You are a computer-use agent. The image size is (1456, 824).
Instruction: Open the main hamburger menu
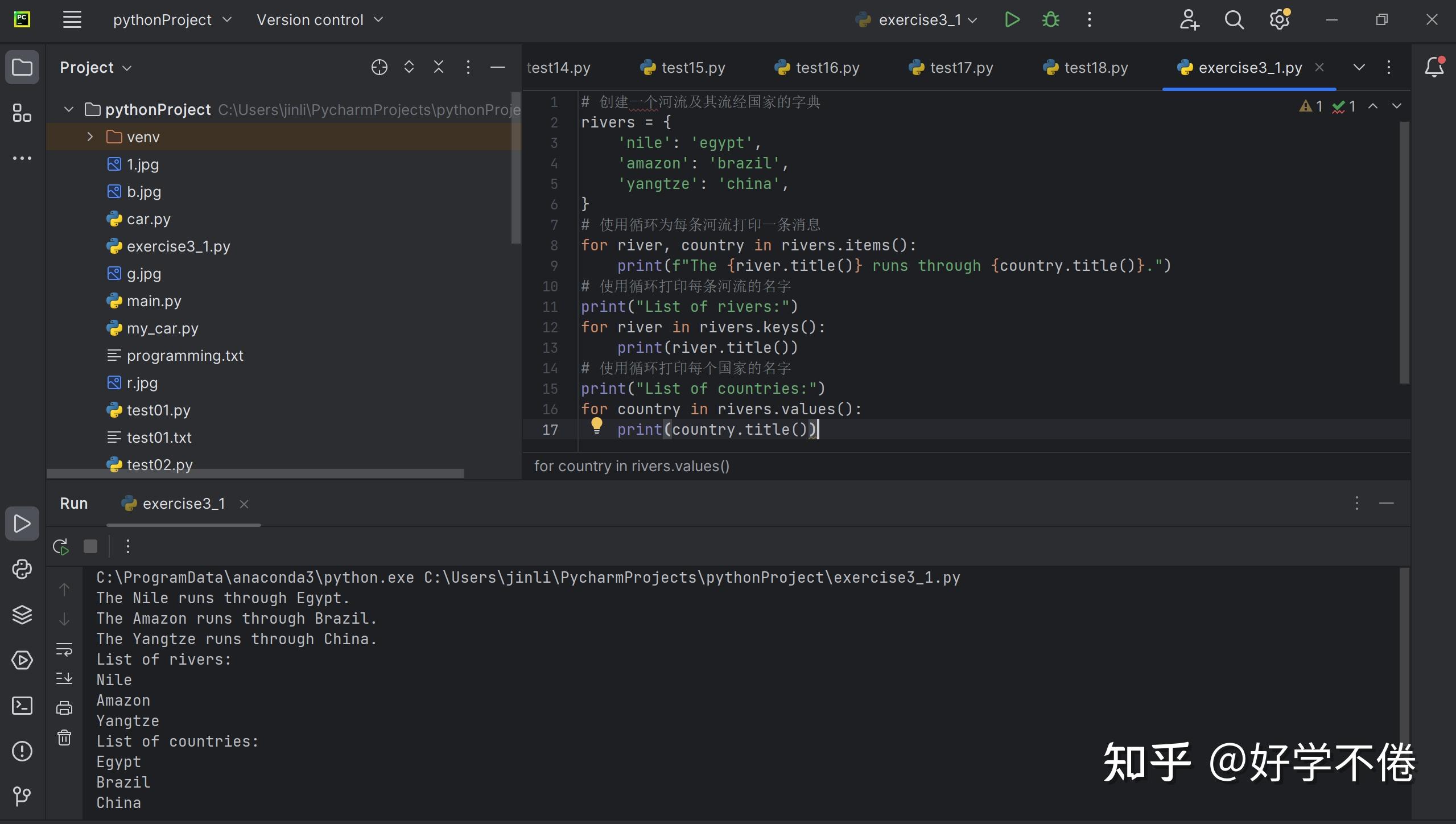[x=72, y=20]
